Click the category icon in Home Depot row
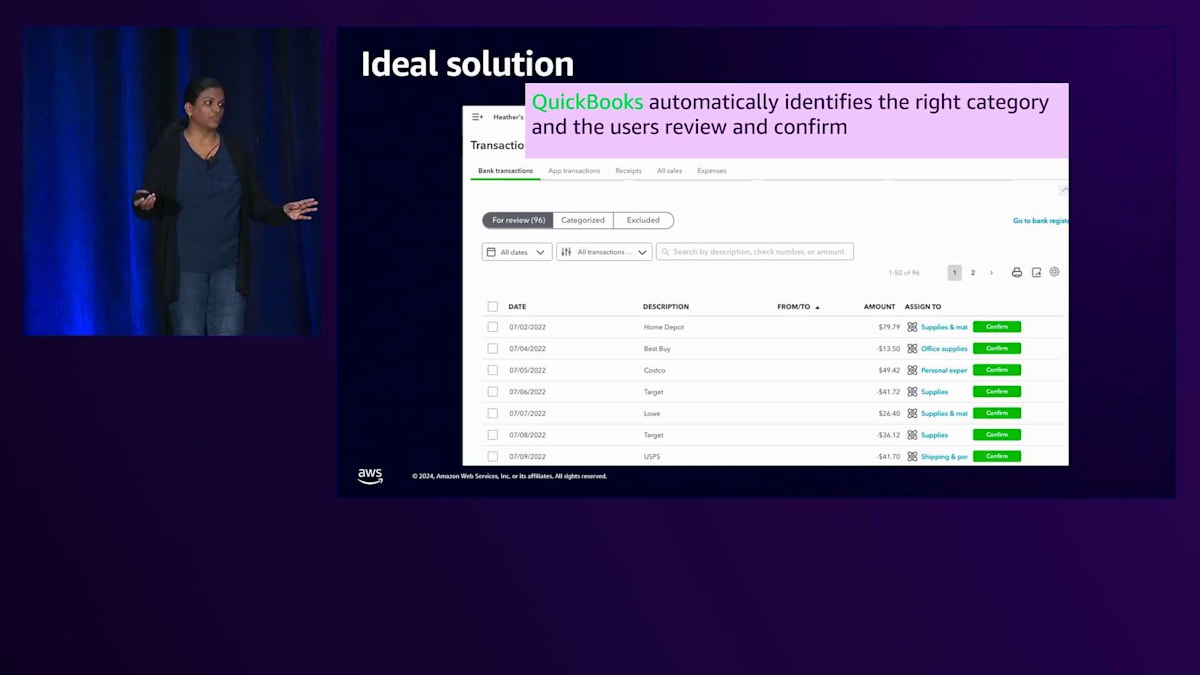 coord(912,327)
